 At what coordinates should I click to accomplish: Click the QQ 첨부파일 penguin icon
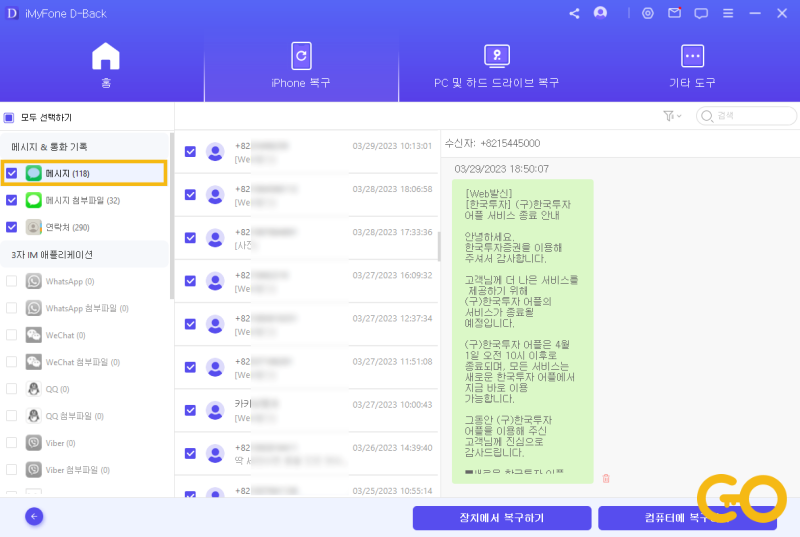click(34, 416)
